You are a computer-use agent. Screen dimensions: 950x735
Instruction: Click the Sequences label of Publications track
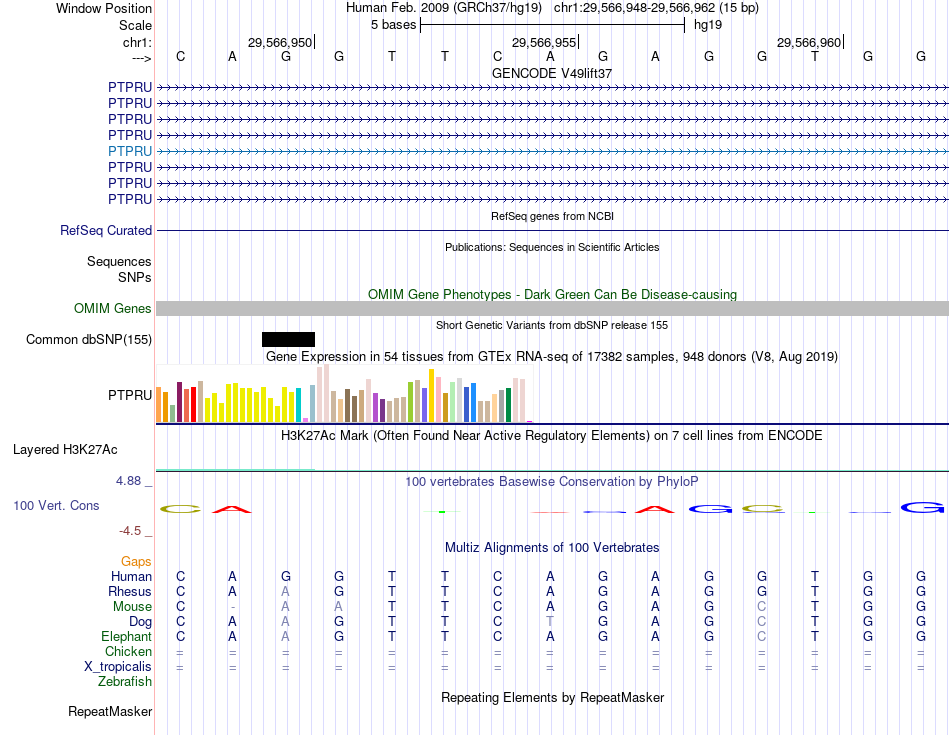(x=119, y=262)
